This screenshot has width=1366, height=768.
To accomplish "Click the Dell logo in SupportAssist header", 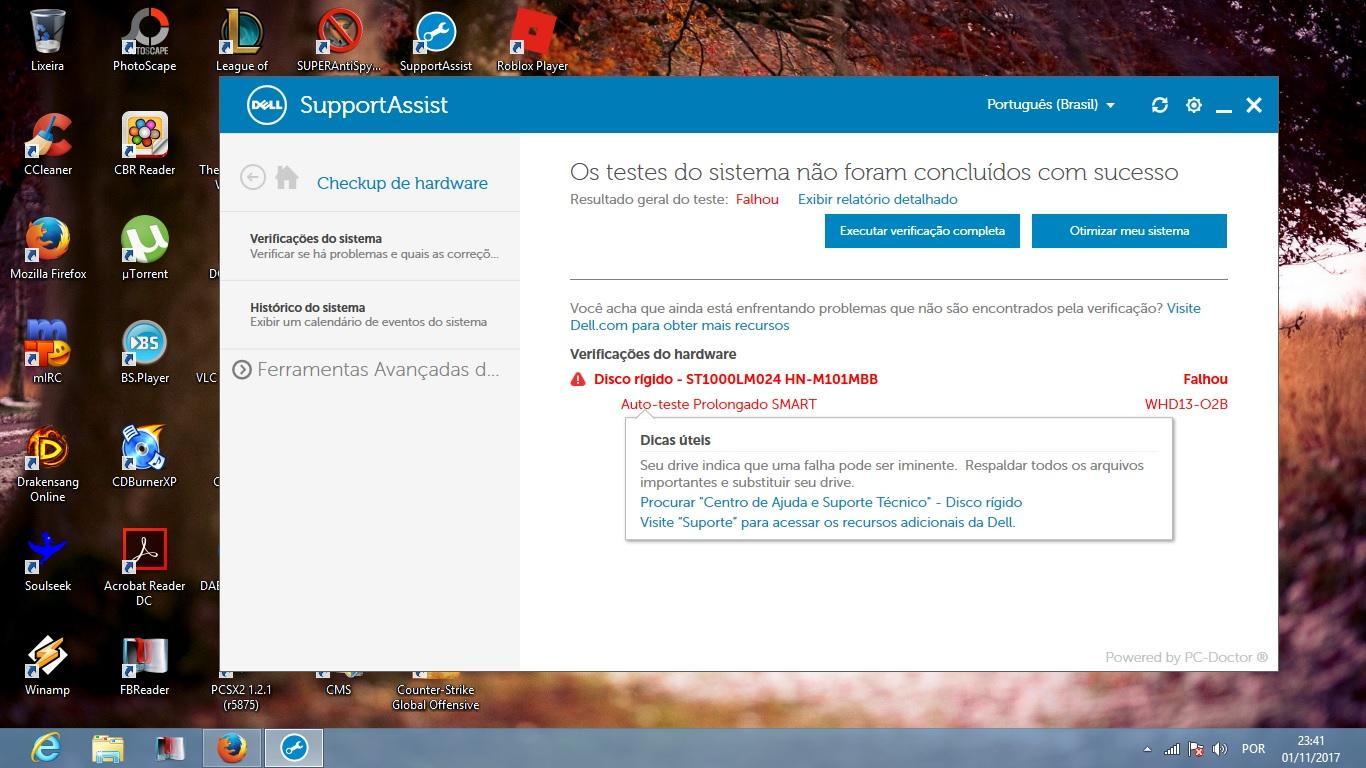I will click(267, 105).
